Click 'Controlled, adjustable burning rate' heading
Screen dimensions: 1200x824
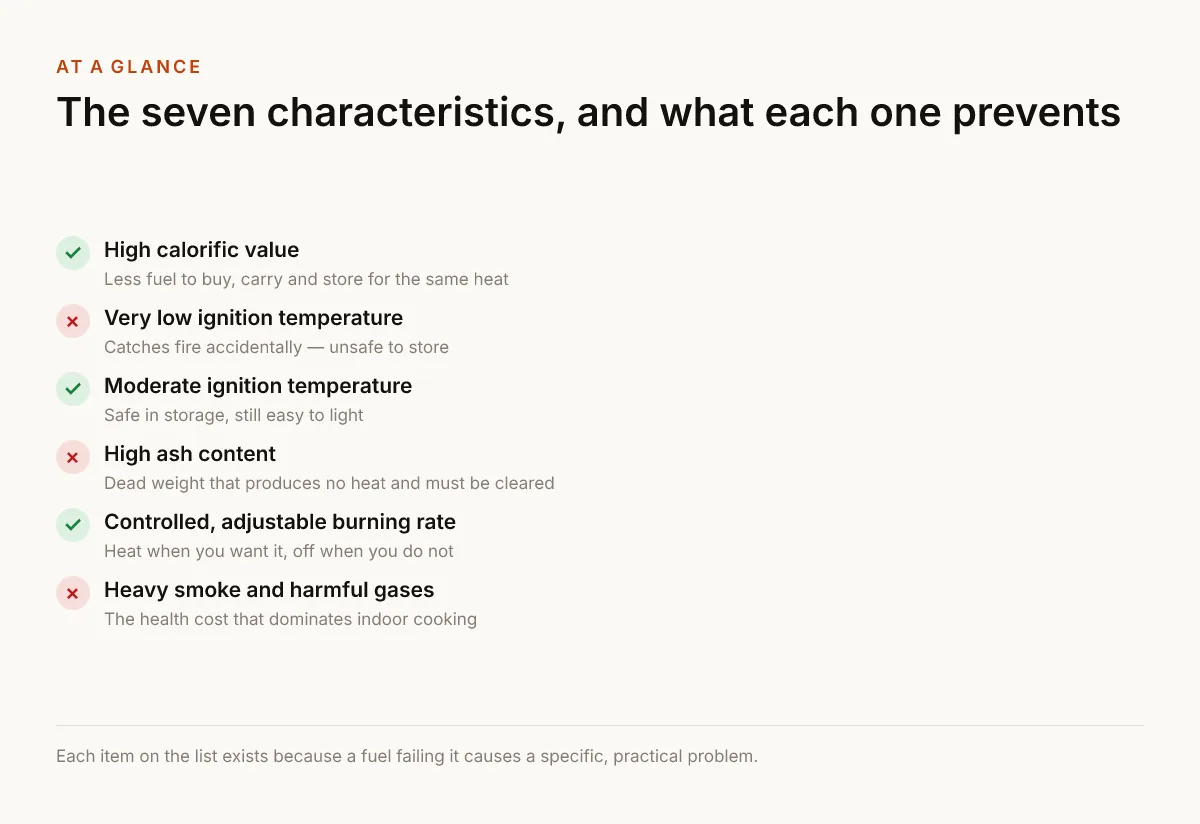280,522
